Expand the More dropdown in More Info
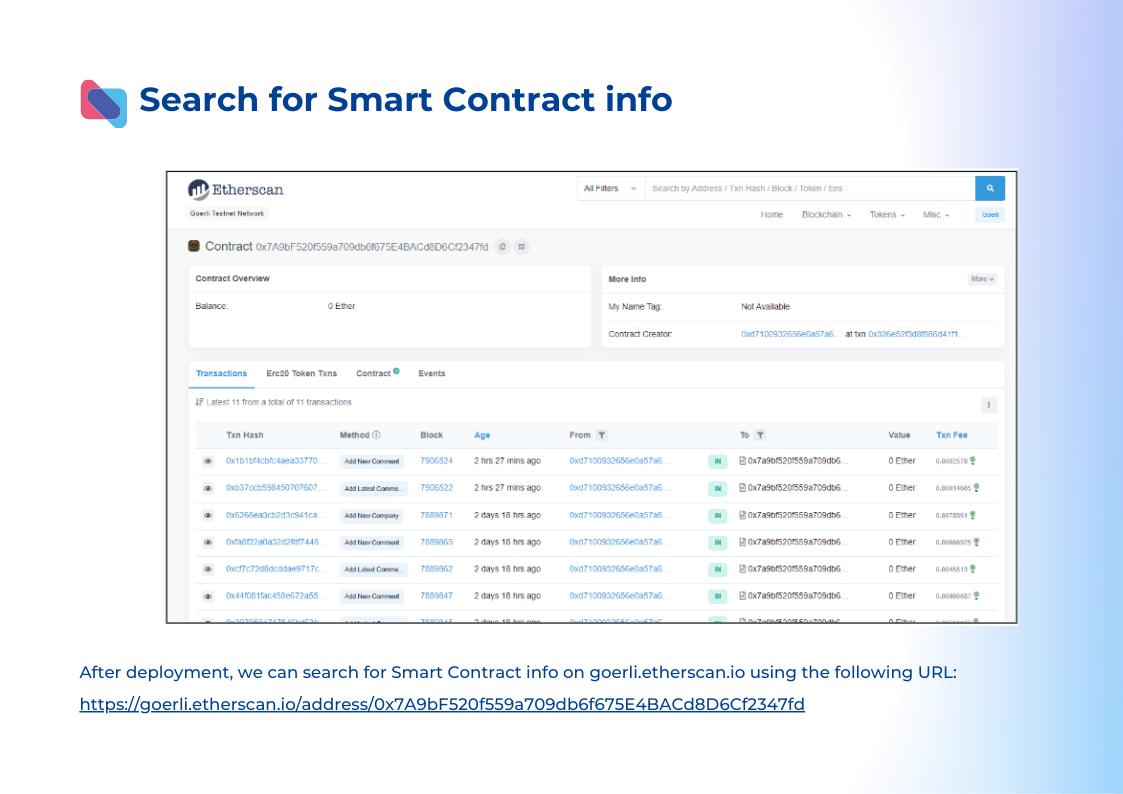Viewport: 1123px width, 794px height. point(982,279)
